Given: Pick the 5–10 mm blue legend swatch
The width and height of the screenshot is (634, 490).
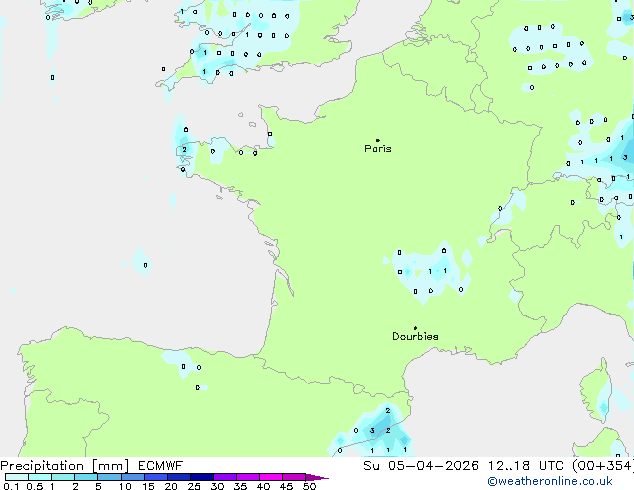Looking at the screenshot, I should tap(110, 477).
